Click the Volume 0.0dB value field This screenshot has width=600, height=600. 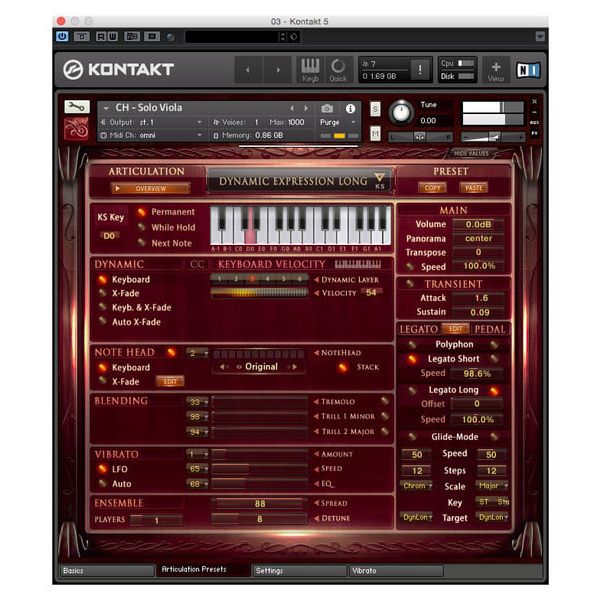click(478, 224)
